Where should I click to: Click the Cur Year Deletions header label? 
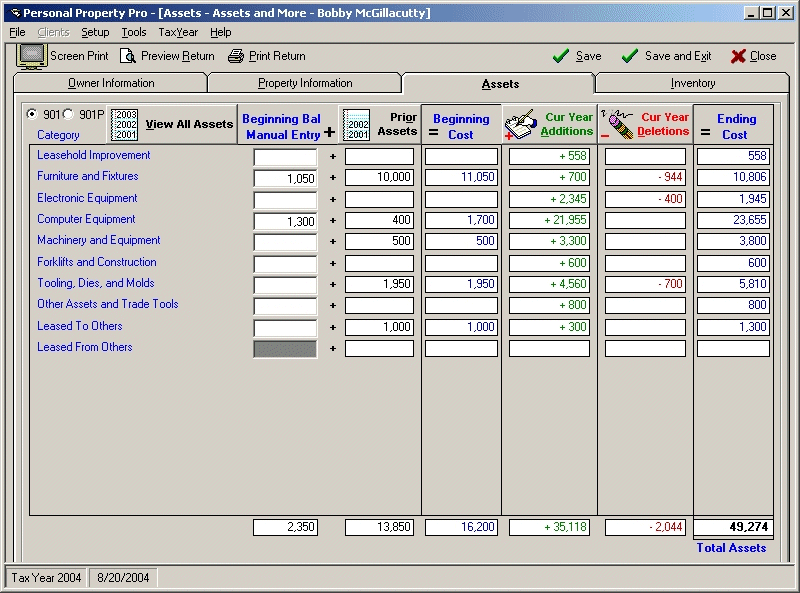(663, 124)
